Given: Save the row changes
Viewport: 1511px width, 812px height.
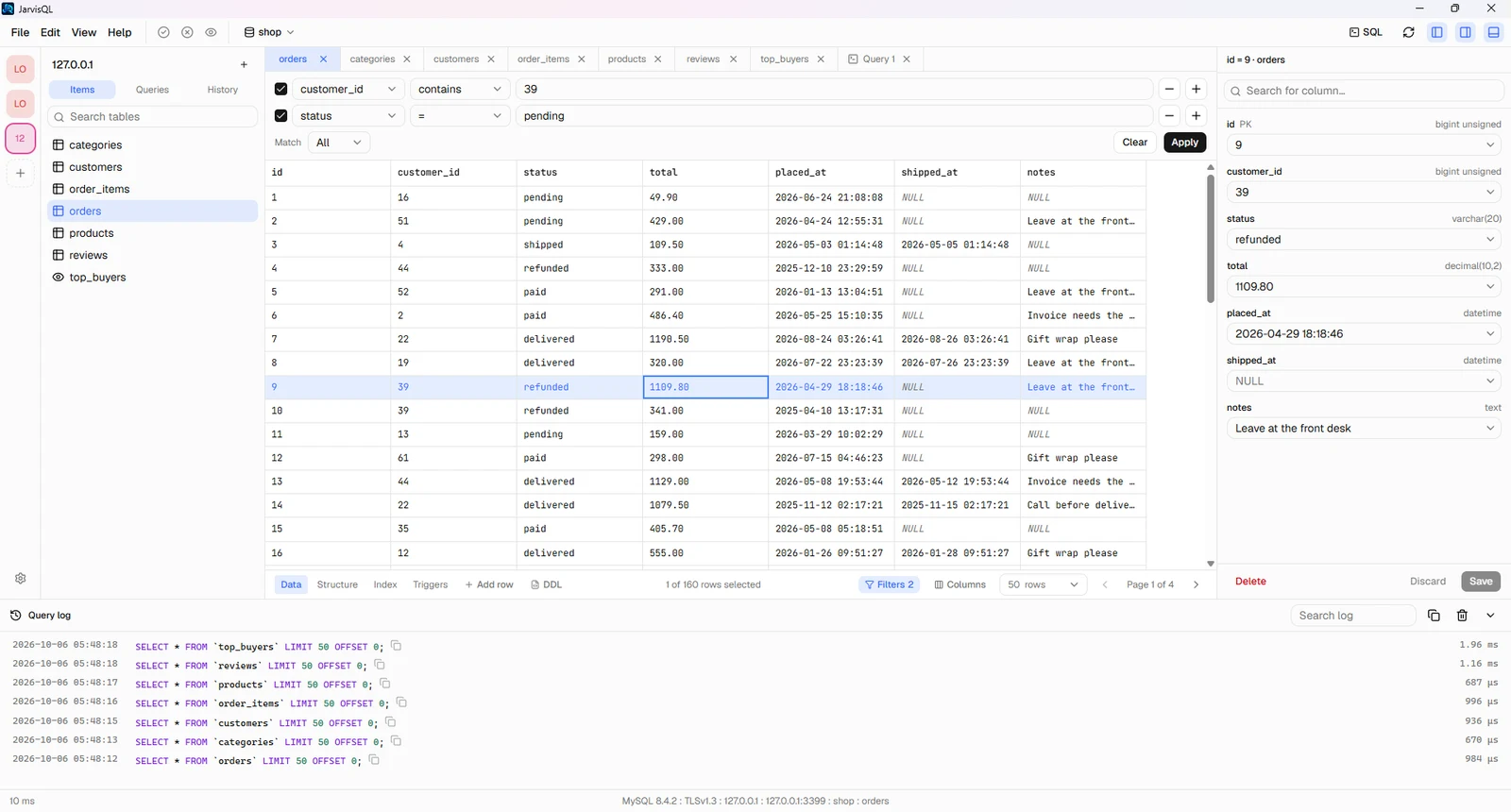Looking at the screenshot, I should point(1481,582).
